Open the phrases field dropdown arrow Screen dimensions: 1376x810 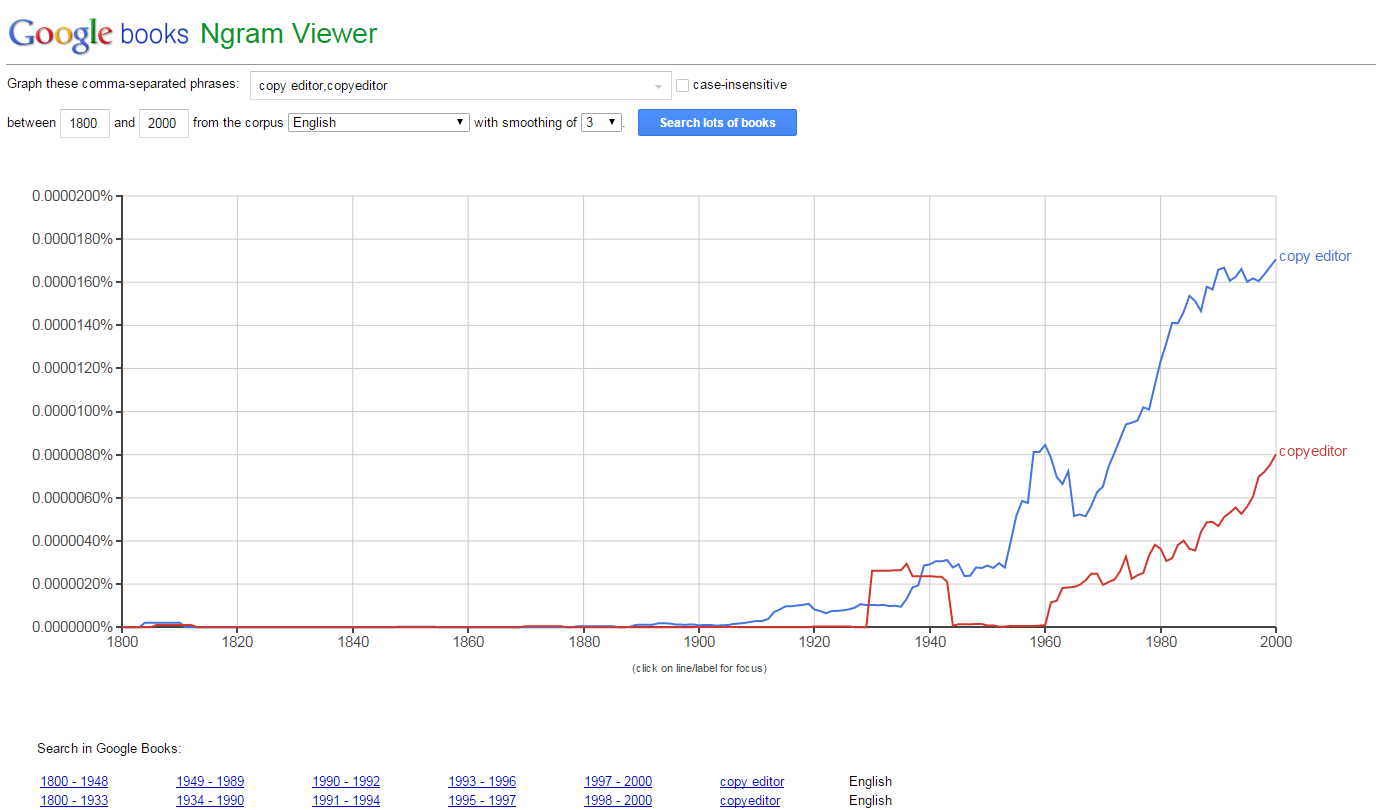point(658,86)
